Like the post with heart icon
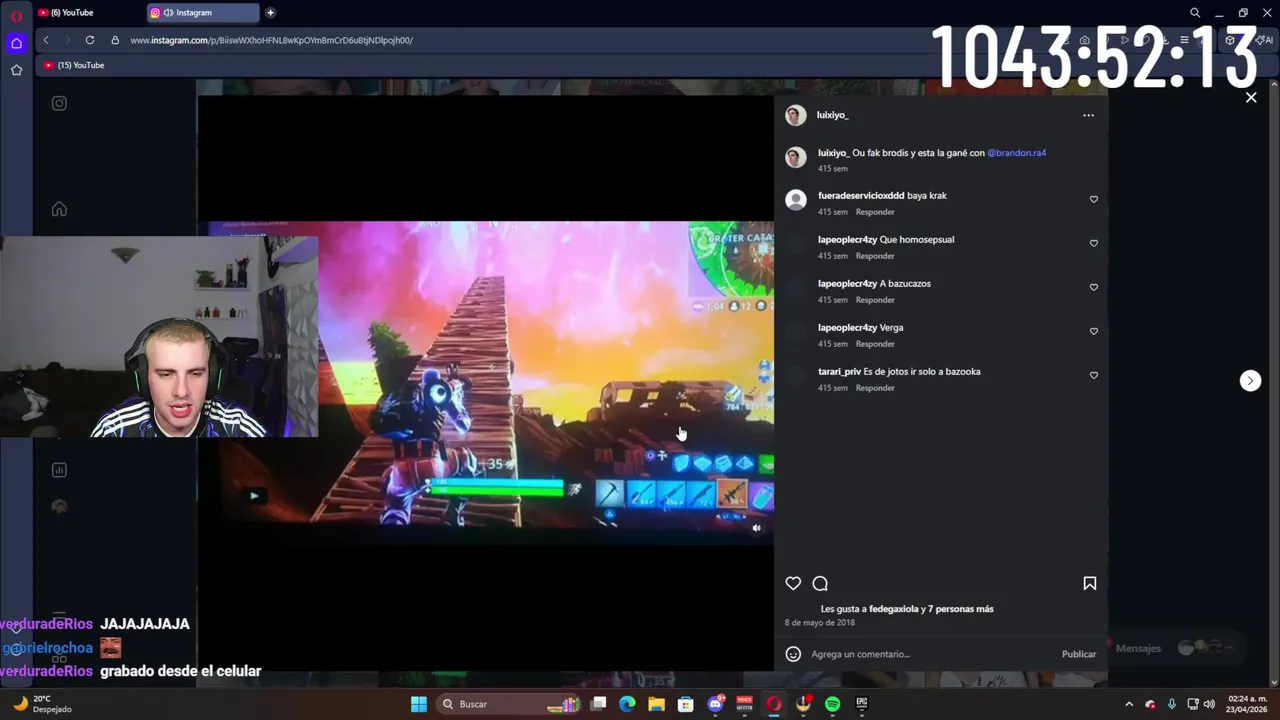Viewport: 1280px width, 720px height. (x=793, y=583)
